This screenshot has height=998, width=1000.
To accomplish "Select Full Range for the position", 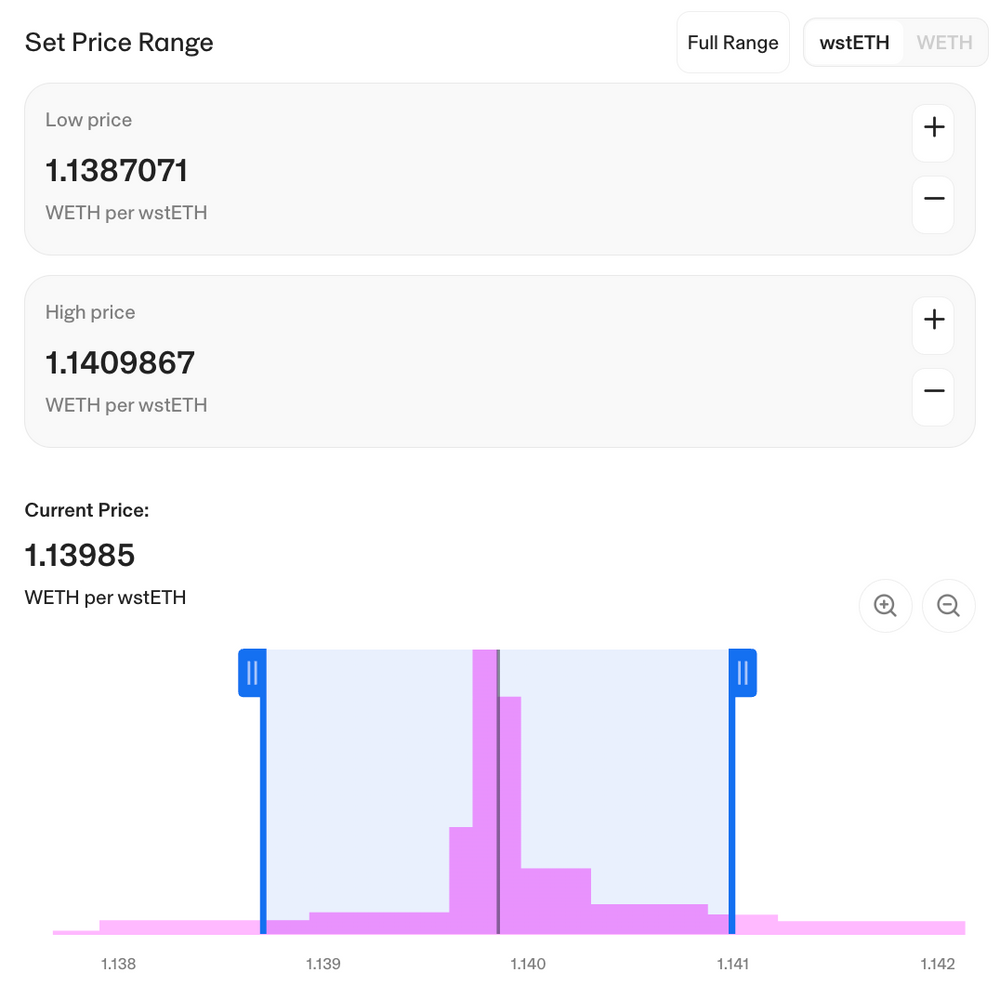I will click(x=733, y=42).
